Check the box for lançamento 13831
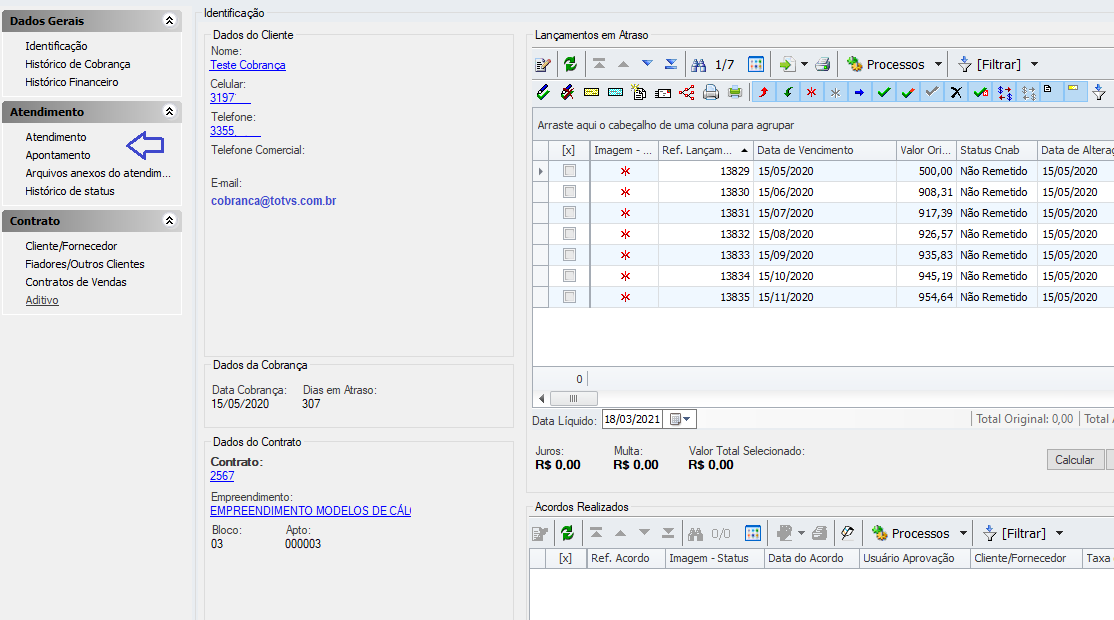The image size is (1114, 620). (x=569, y=212)
